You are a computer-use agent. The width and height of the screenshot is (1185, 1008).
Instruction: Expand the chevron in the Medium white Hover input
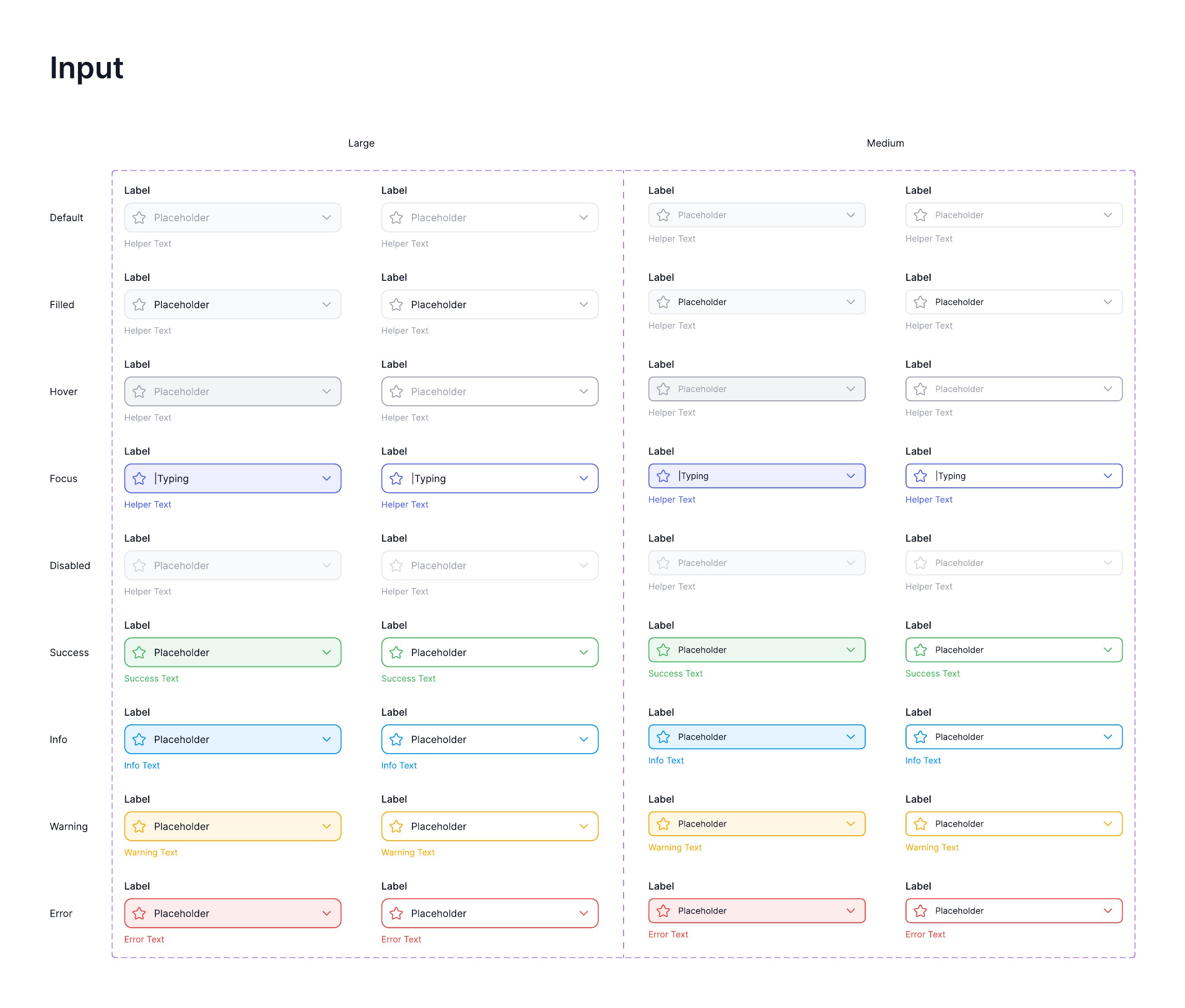pyautogui.click(x=1108, y=388)
